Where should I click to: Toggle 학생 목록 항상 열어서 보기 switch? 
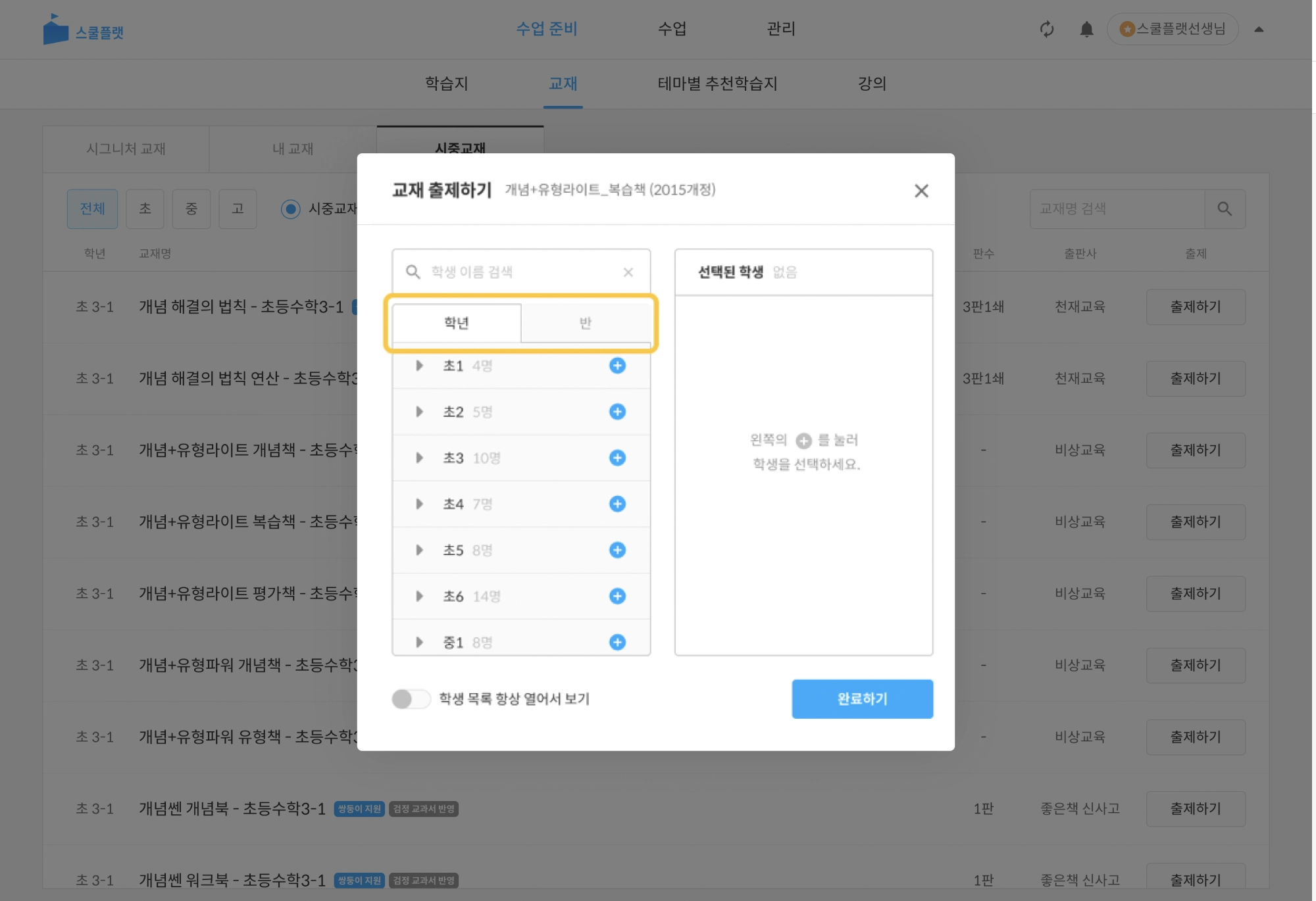pos(411,698)
